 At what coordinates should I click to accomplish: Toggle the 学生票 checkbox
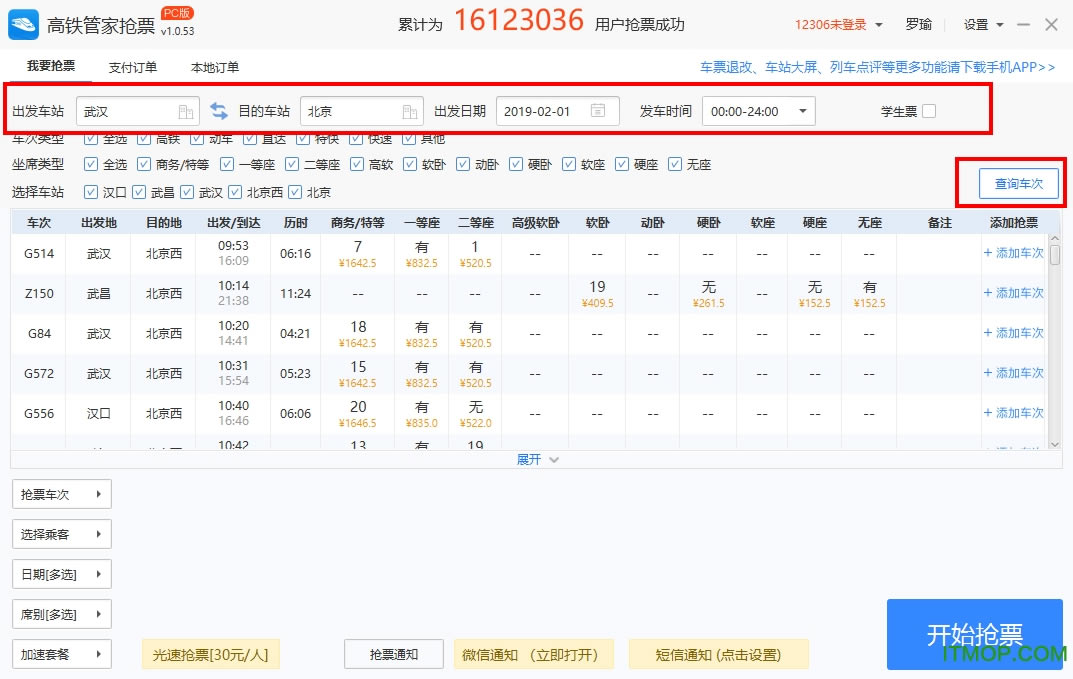(x=929, y=111)
